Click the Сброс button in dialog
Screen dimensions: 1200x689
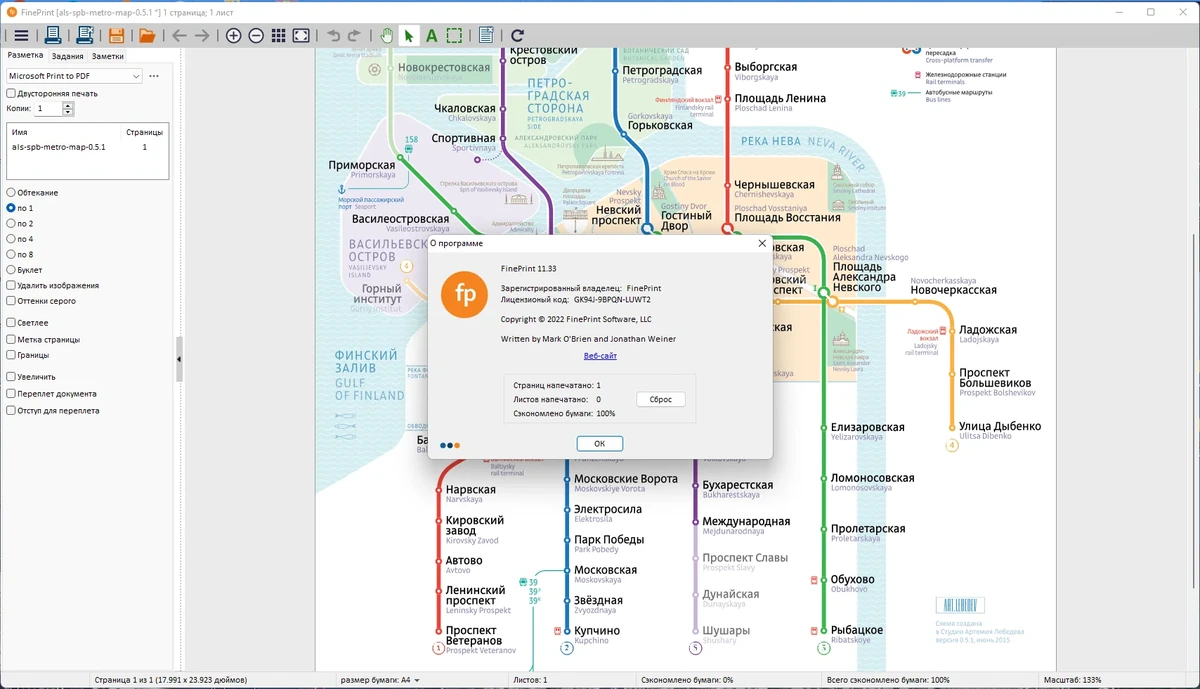[661, 399]
